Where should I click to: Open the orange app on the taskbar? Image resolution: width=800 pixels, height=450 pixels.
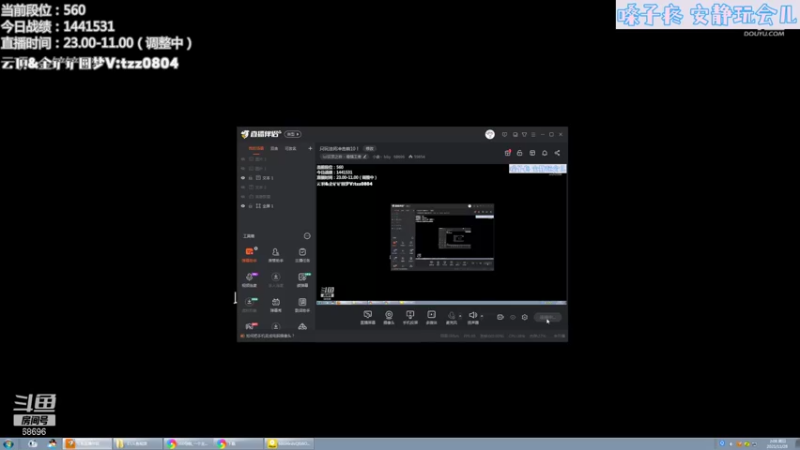[x=88, y=444]
